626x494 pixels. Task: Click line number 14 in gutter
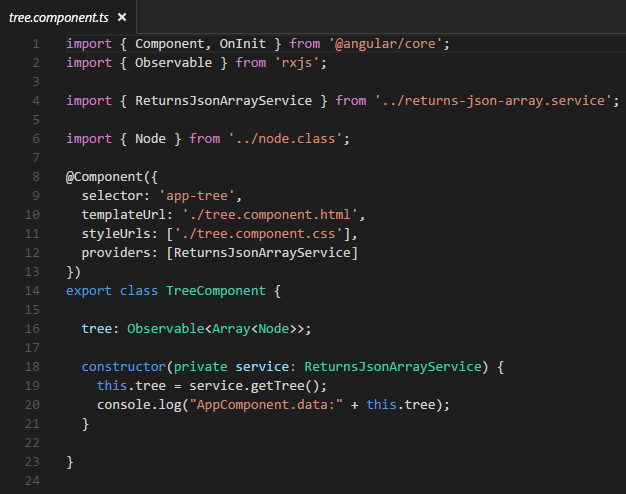tap(32, 291)
